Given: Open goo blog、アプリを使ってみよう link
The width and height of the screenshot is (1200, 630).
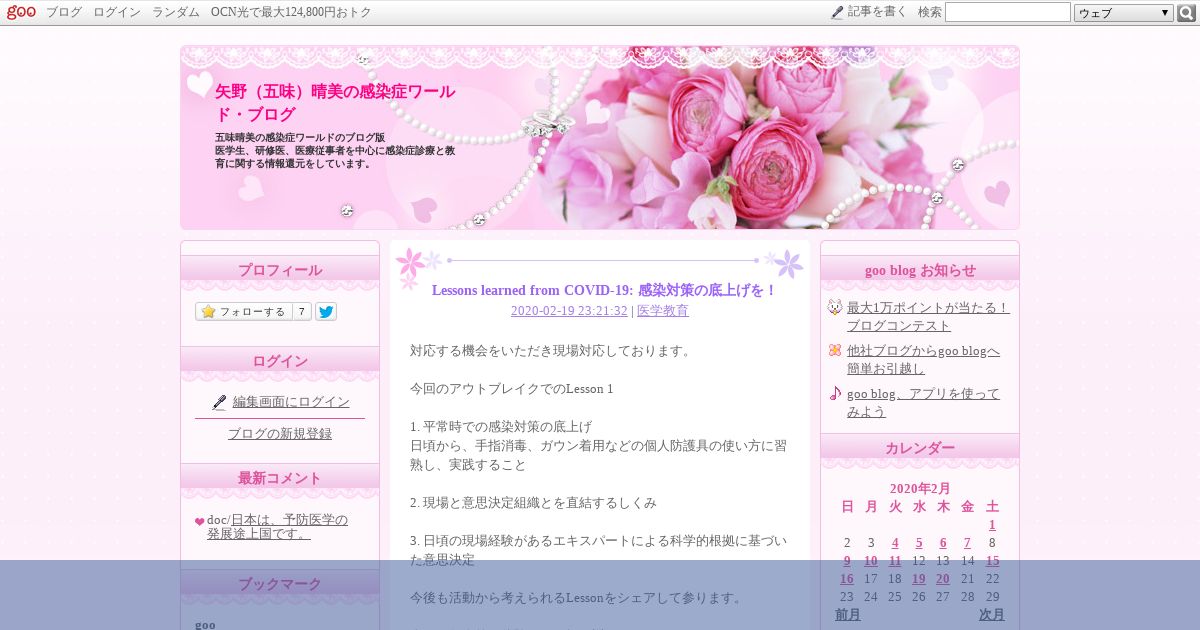Looking at the screenshot, I should (923, 403).
